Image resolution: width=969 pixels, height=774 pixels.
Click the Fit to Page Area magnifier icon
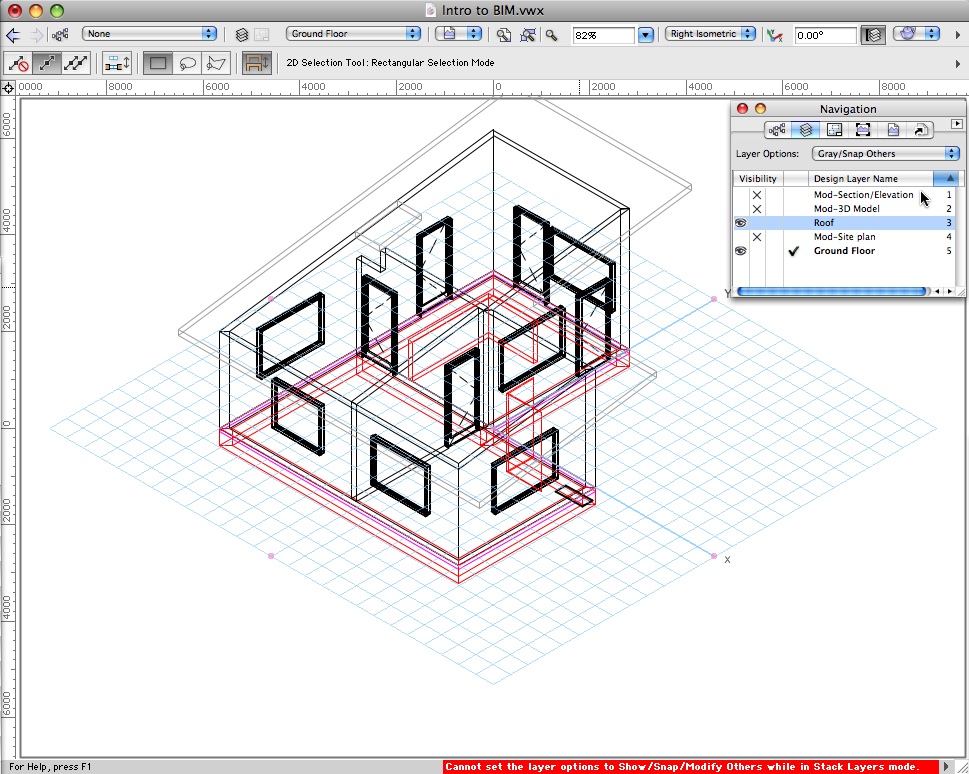(x=504, y=35)
